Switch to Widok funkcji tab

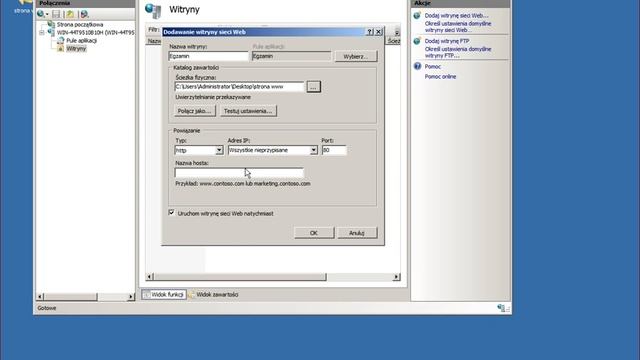coord(164,294)
